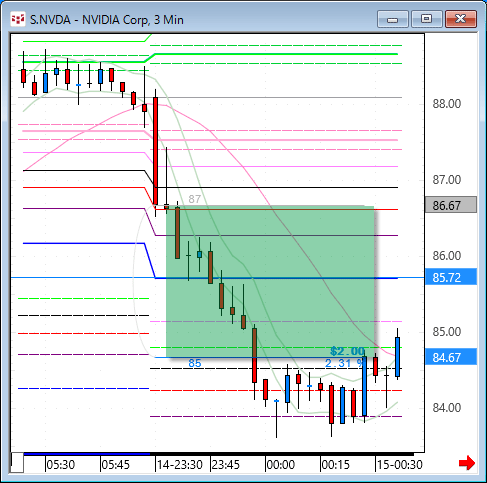Image resolution: width=487 pixels, height=483 pixels.
Task: Click the white box at bottom-left corner
Action: click(x=17, y=462)
